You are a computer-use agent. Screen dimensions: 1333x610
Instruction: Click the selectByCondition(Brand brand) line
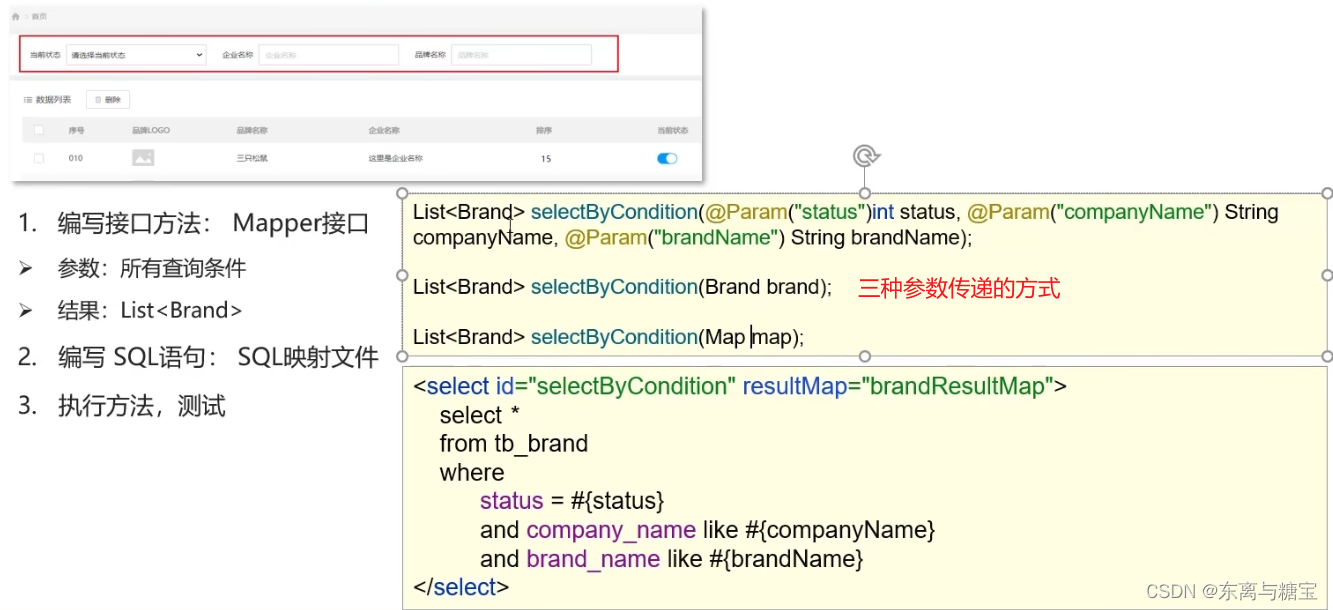pyautogui.click(x=622, y=287)
